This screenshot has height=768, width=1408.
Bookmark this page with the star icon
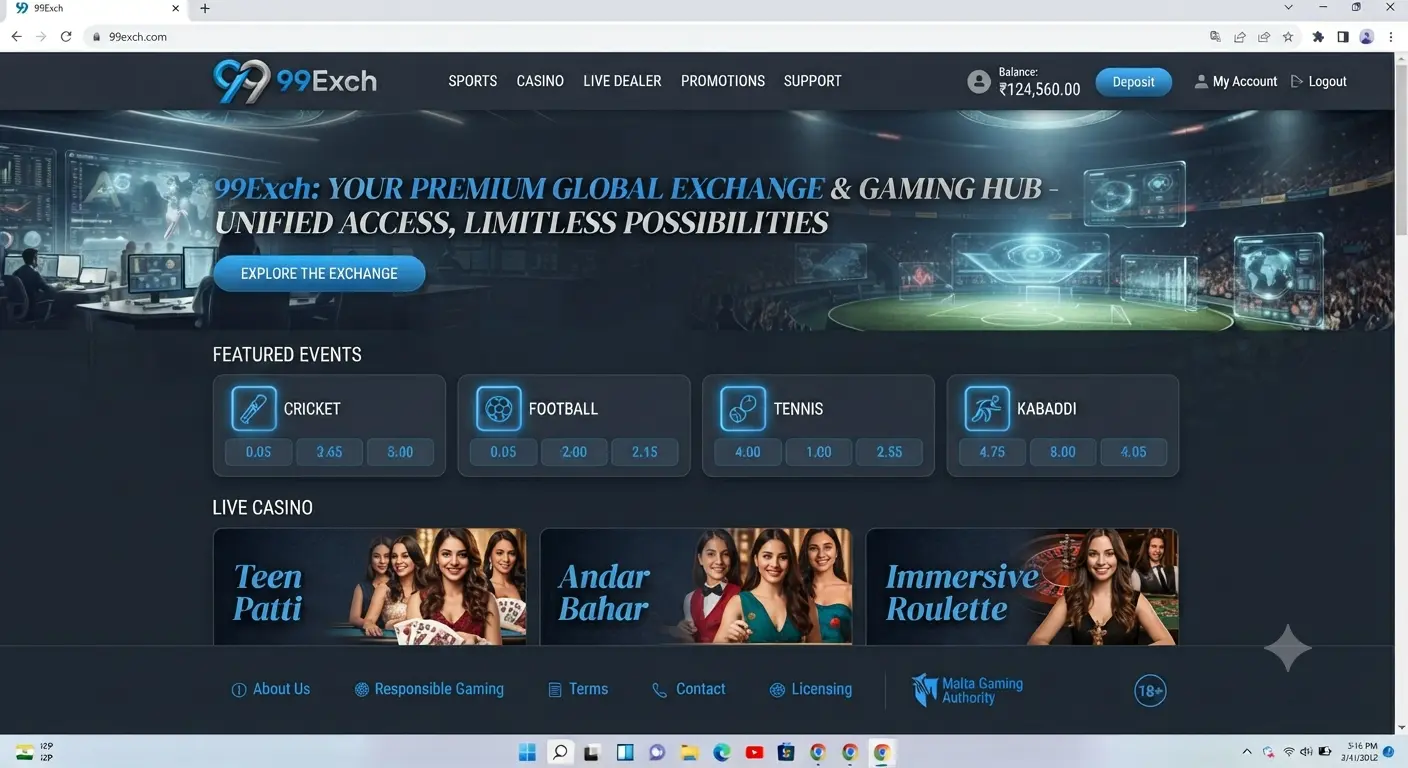[x=1288, y=37]
